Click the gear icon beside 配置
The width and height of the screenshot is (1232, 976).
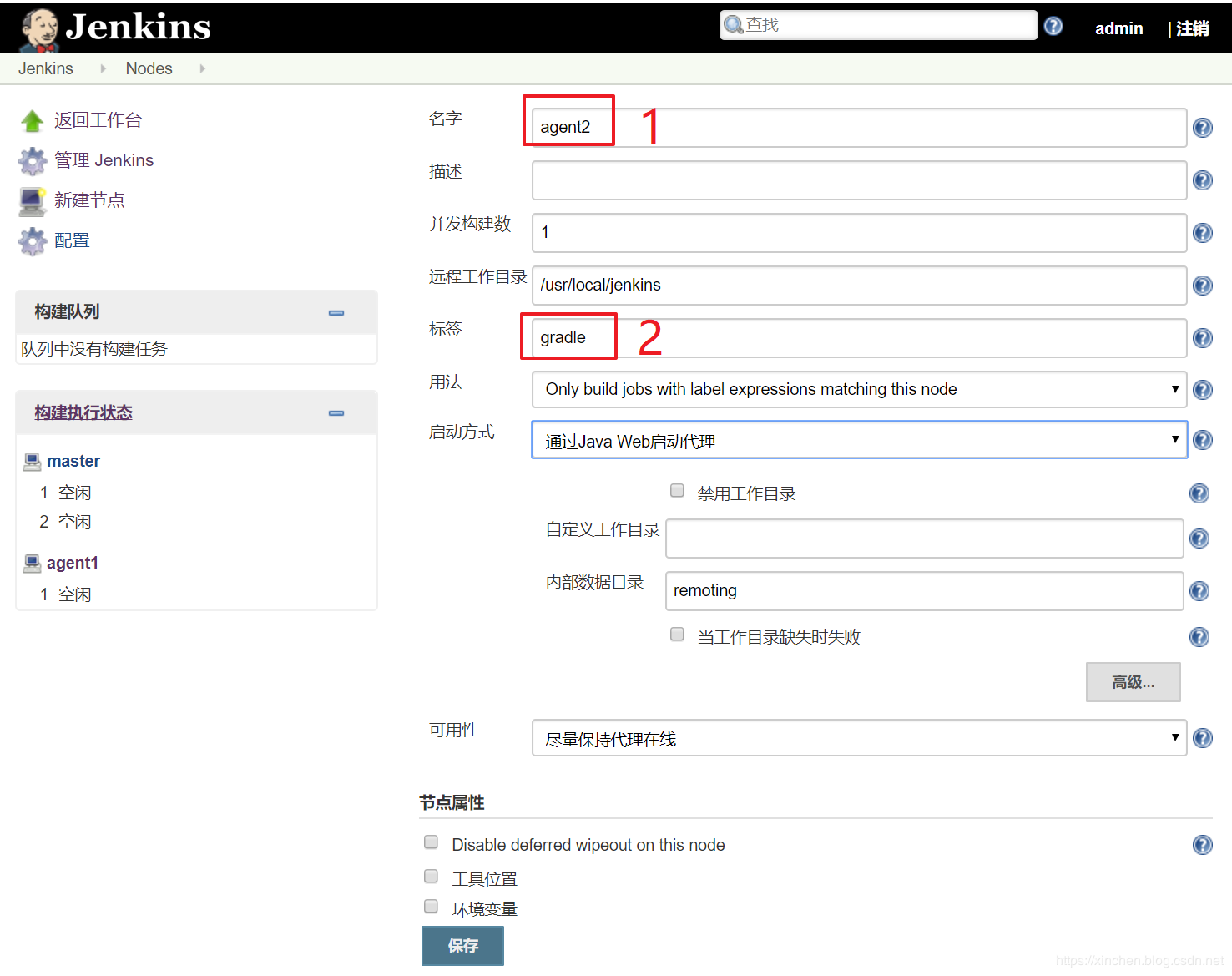point(33,241)
